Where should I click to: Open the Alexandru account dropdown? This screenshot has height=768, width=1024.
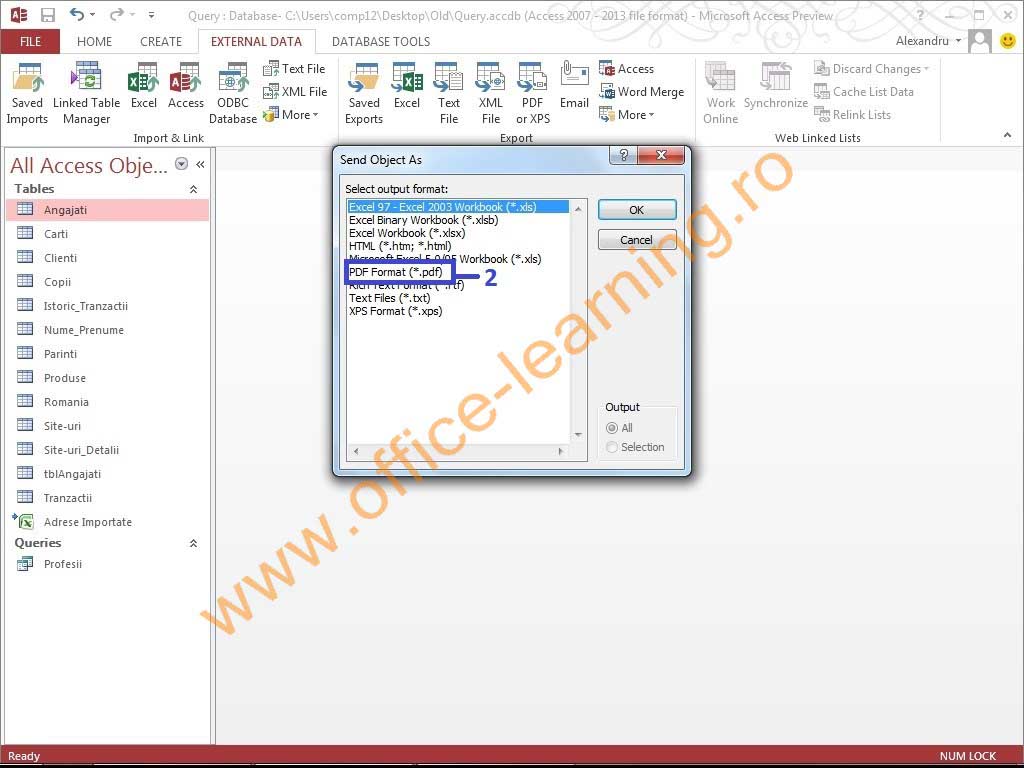928,41
